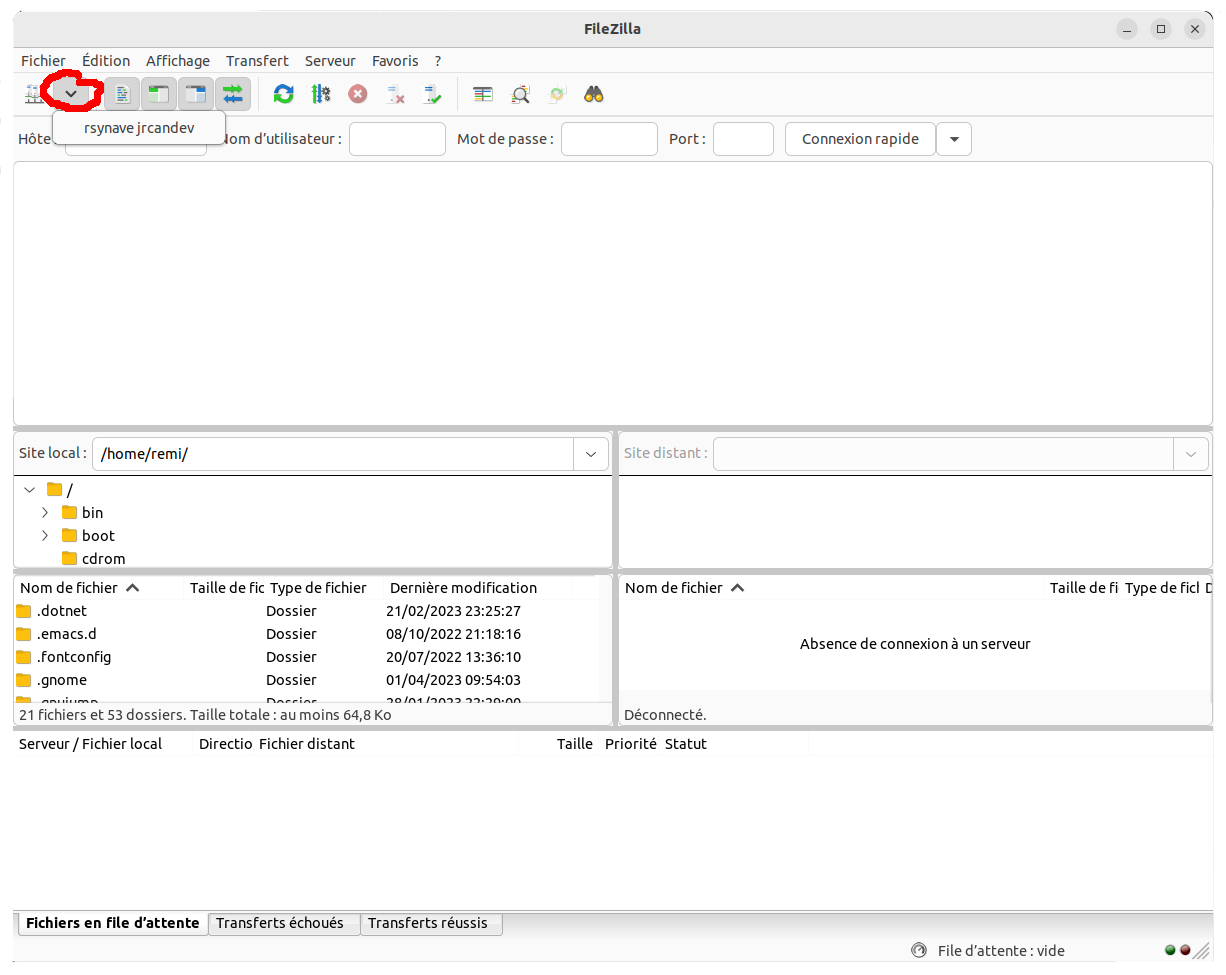Toggle message log display button
The width and height of the screenshot is (1226, 975).
122,94
